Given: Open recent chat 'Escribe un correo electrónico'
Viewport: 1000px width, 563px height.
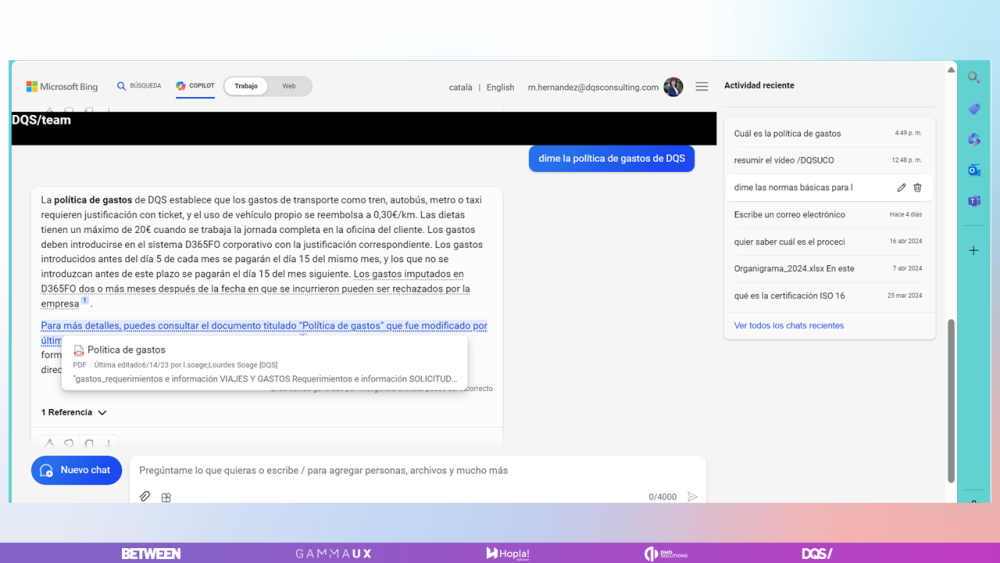Looking at the screenshot, I should click(x=828, y=214).
